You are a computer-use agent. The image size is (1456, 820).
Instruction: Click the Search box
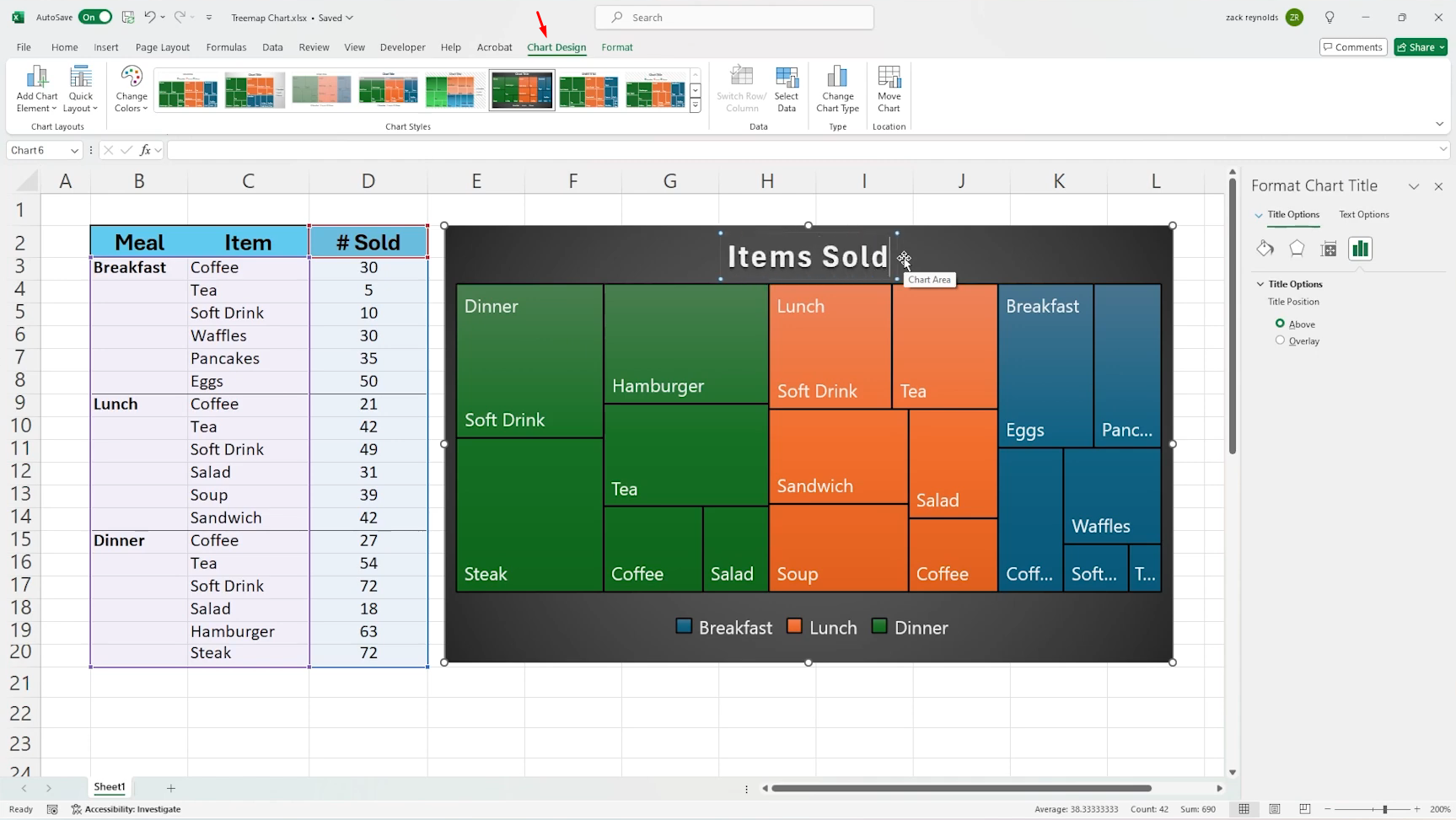[734, 17]
